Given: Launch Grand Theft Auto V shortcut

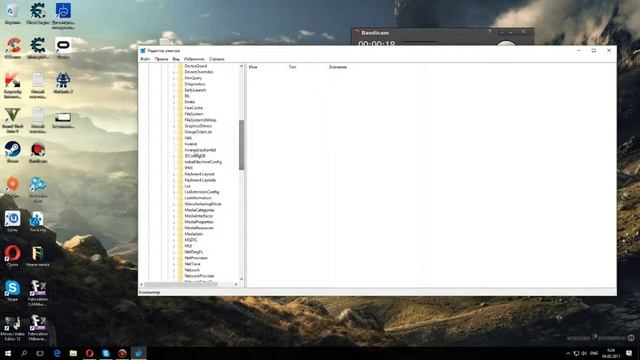Looking at the screenshot, I should pyautogui.click(x=13, y=120).
